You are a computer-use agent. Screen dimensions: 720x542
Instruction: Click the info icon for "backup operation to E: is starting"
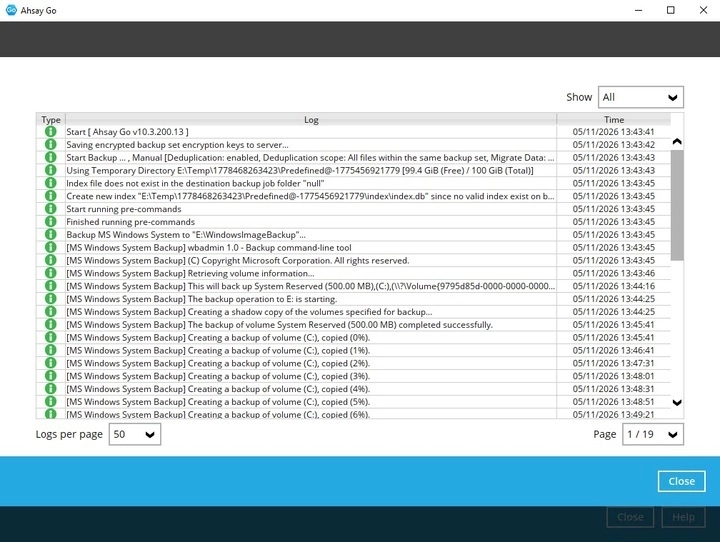[51, 299]
